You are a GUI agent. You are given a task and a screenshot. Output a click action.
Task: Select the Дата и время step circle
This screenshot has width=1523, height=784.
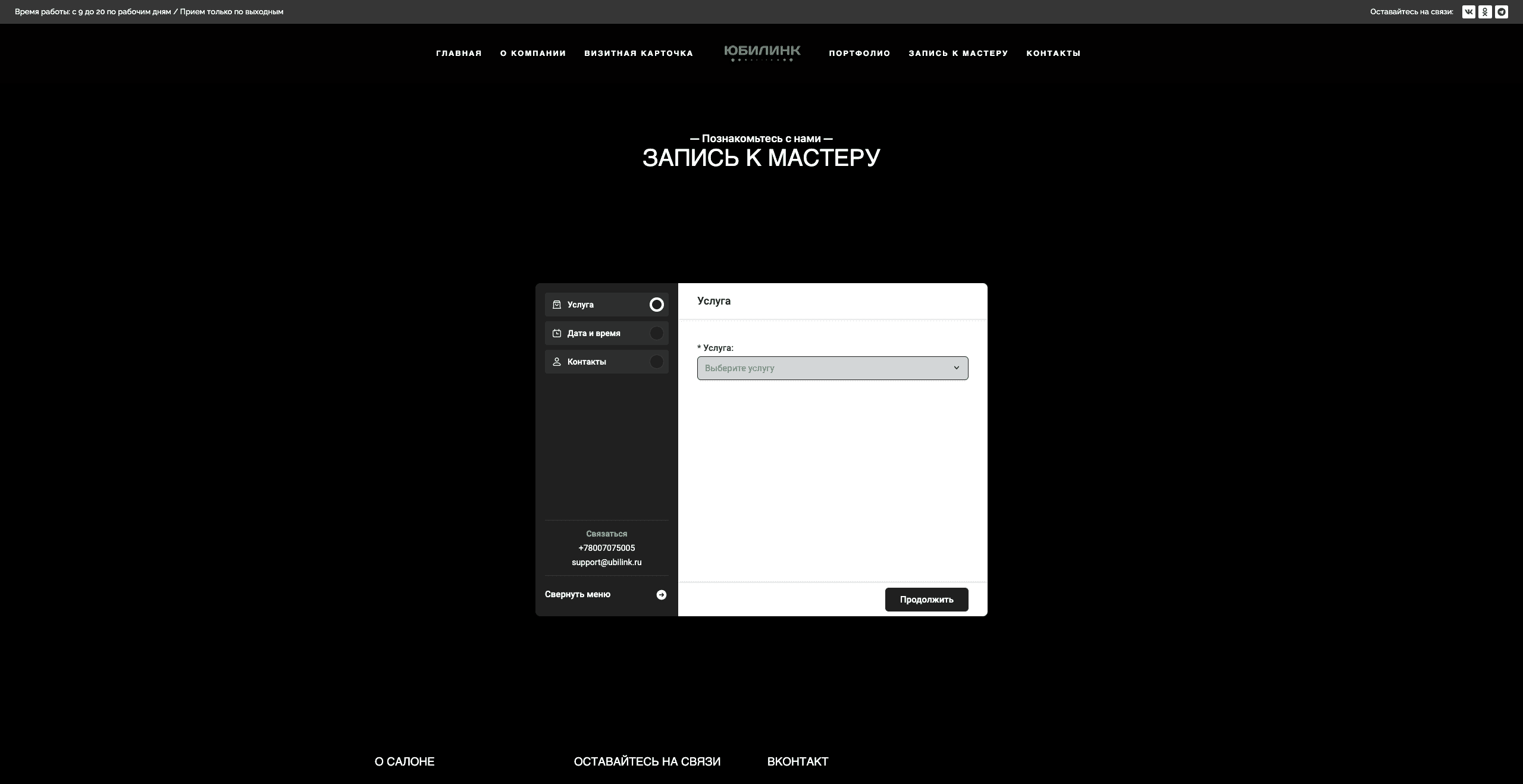click(656, 333)
